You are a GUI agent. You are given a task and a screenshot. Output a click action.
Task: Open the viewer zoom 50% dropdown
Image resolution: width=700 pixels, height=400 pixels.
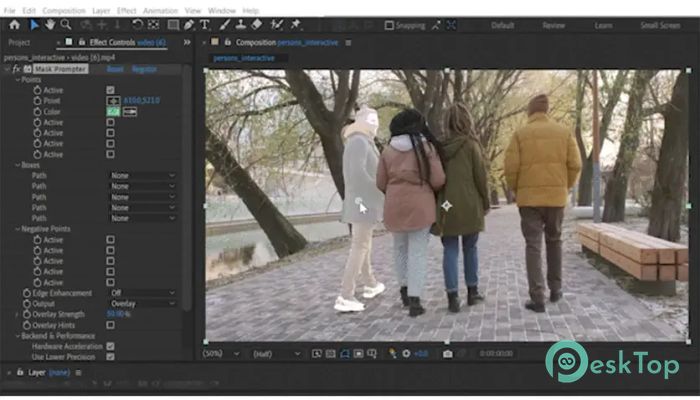click(x=221, y=354)
